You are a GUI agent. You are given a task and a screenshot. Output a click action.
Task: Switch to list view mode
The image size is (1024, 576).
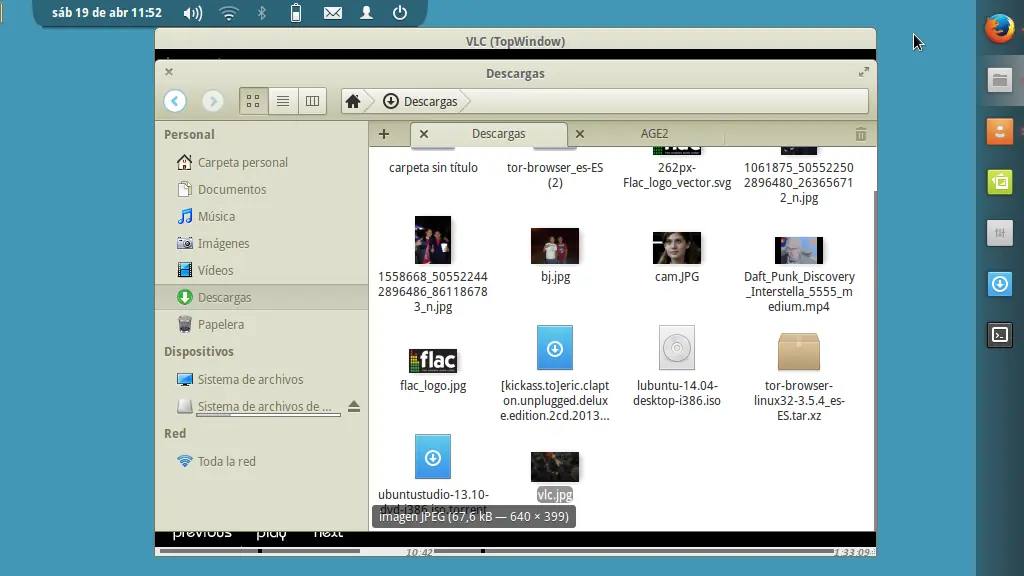pyautogui.click(x=283, y=100)
